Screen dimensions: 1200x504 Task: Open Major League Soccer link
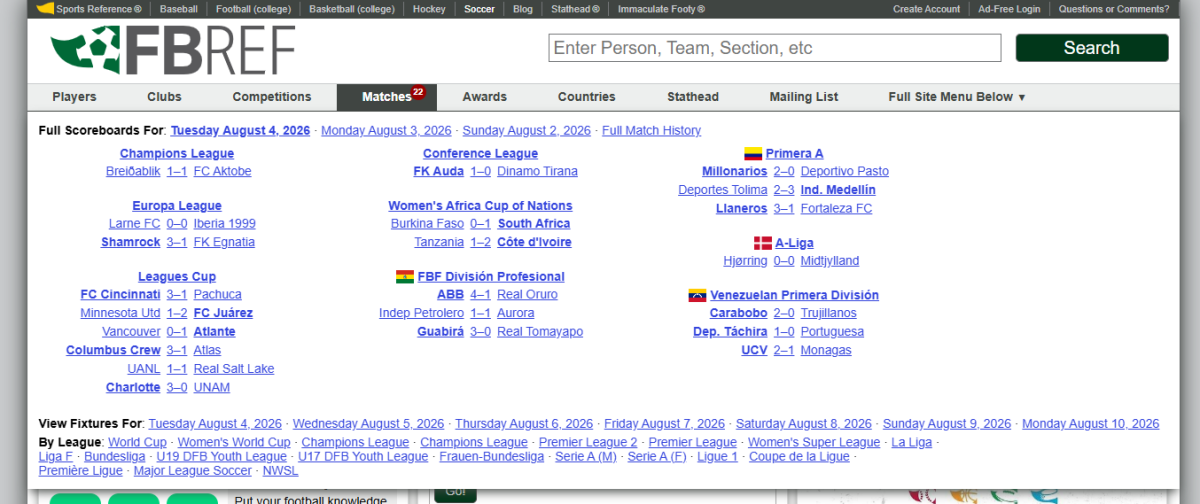(193, 471)
